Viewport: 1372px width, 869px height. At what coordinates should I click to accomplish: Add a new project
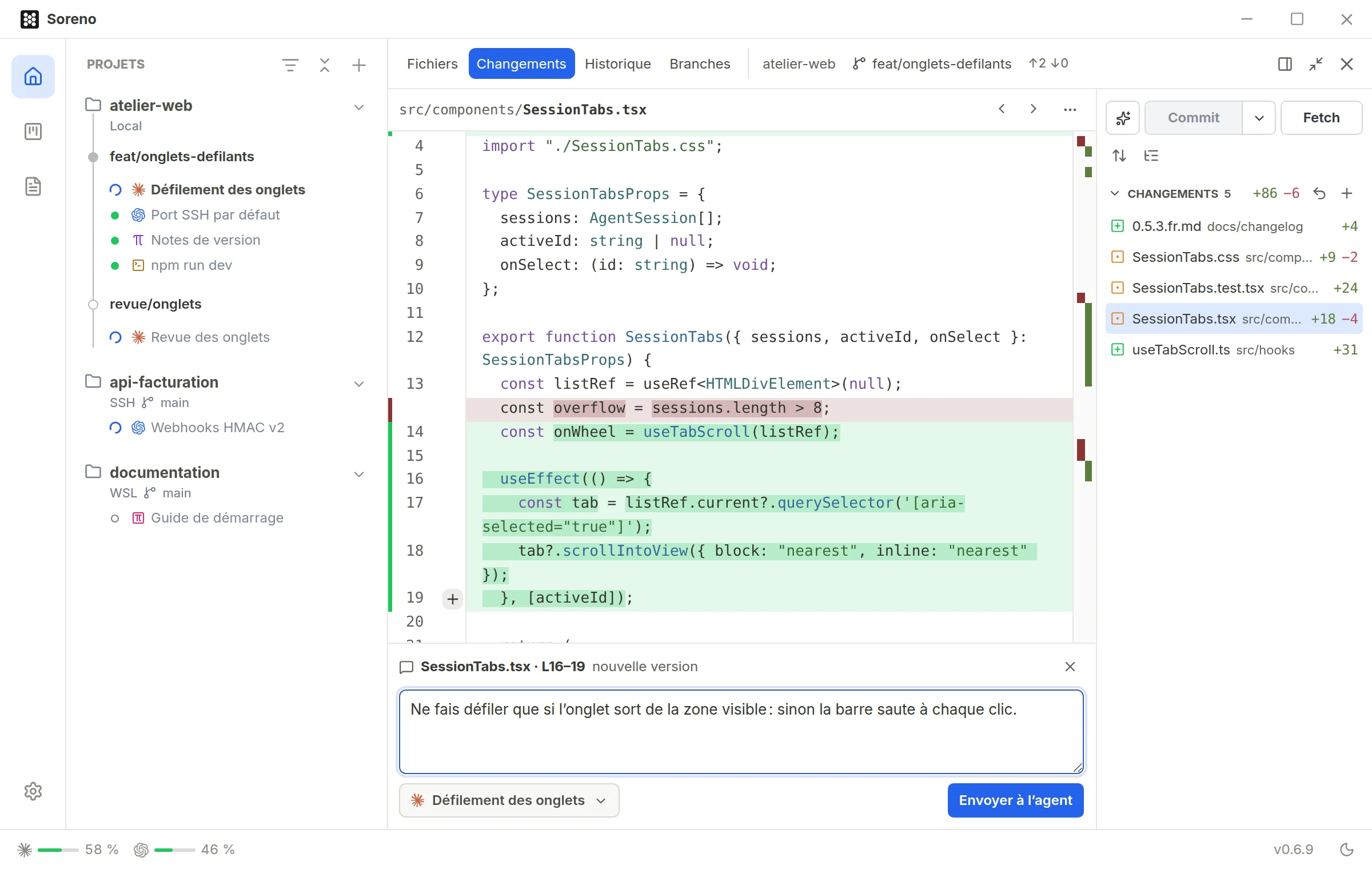click(x=359, y=65)
